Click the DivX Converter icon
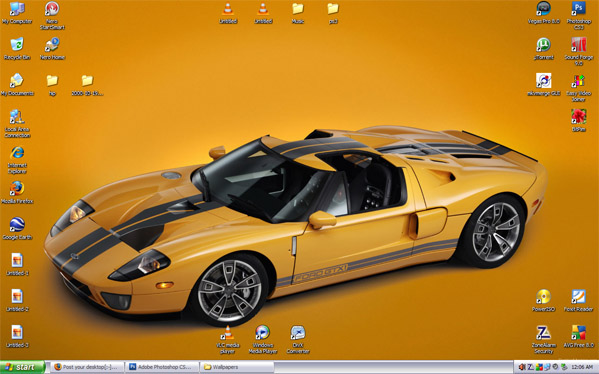This screenshot has height=374, width=599. click(298, 340)
